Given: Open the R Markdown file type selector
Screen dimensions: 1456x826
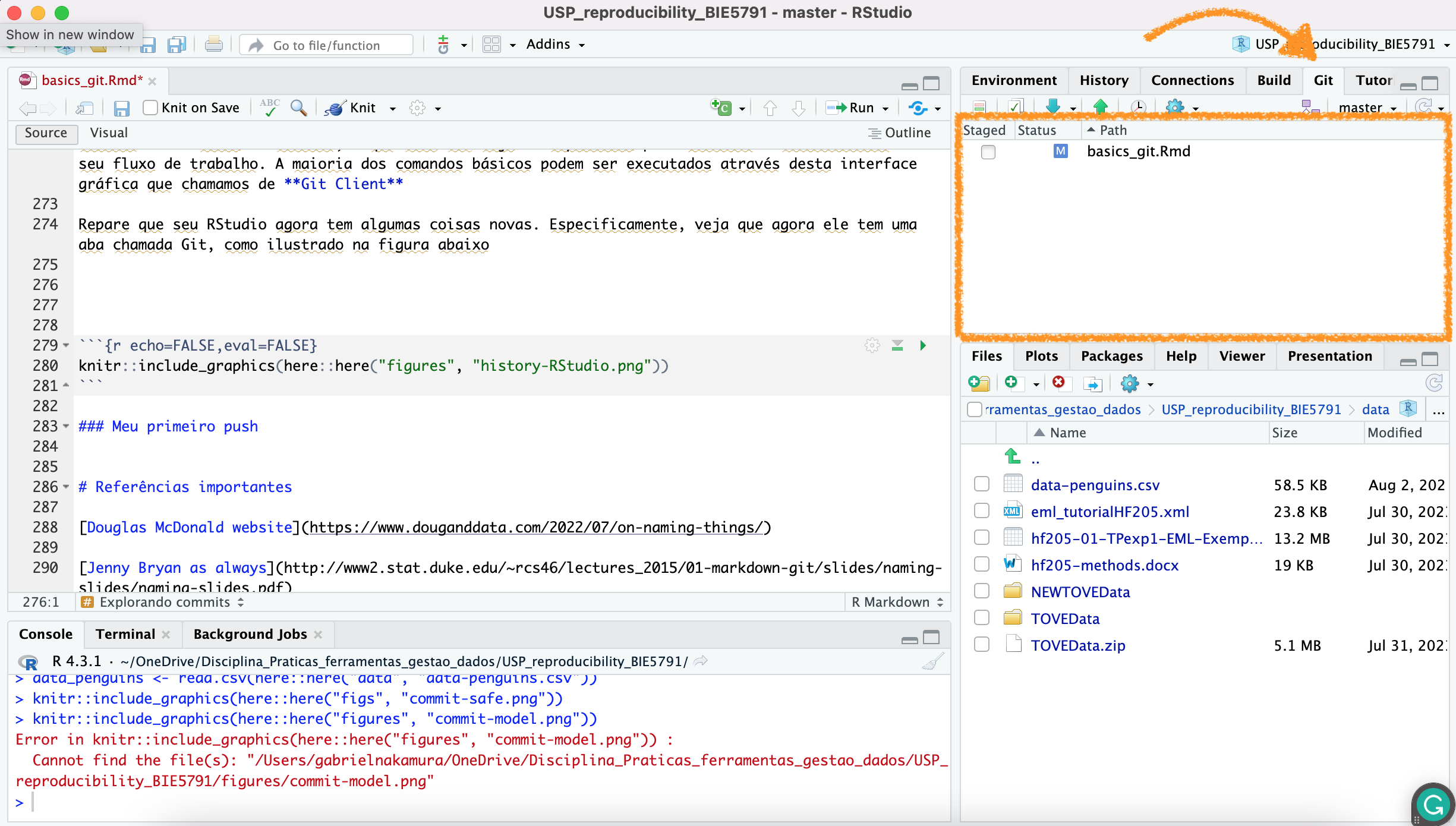Looking at the screenshot, I should (x=897, y=602).
